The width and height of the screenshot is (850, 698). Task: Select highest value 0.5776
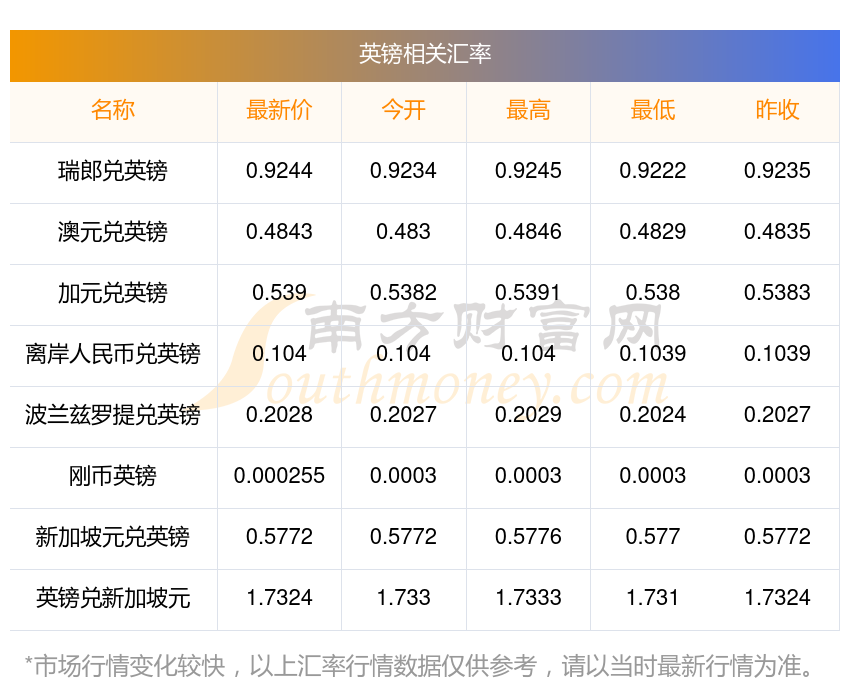click(528, 537)
